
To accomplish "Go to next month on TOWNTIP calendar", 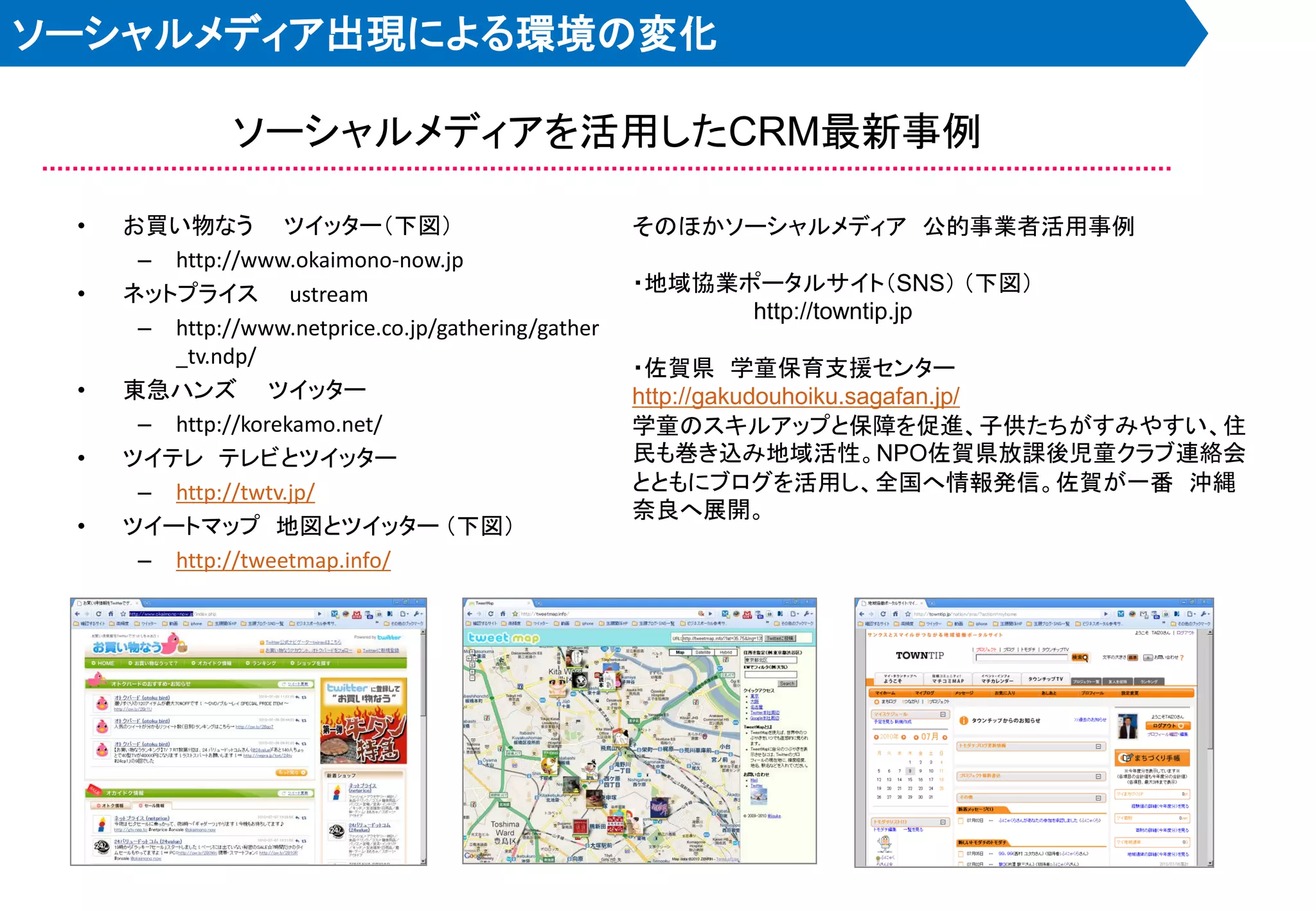I will coord(945,738).
